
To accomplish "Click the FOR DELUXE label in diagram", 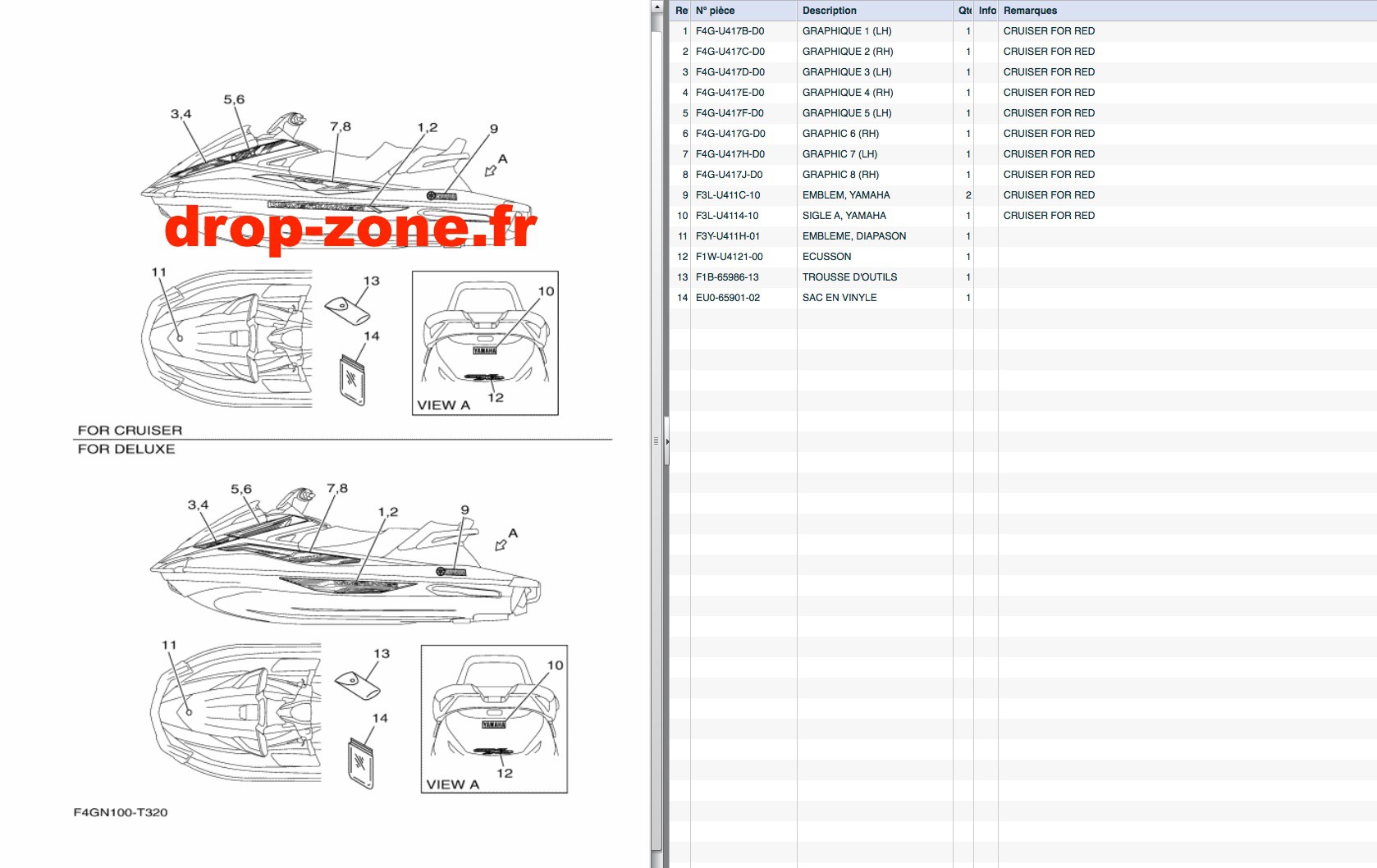I will 126,449.
